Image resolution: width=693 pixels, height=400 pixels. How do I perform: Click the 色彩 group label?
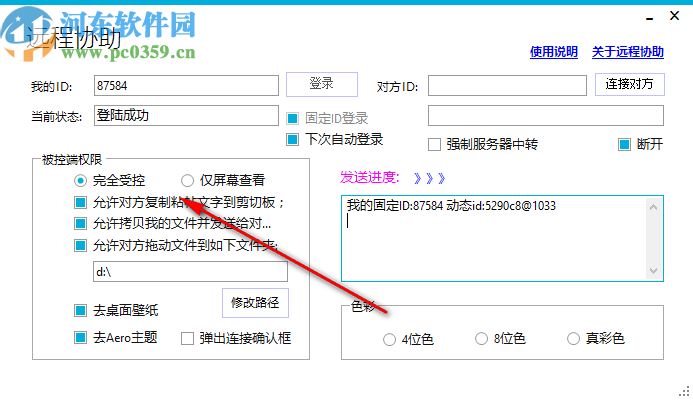click(x=363, y=306)
